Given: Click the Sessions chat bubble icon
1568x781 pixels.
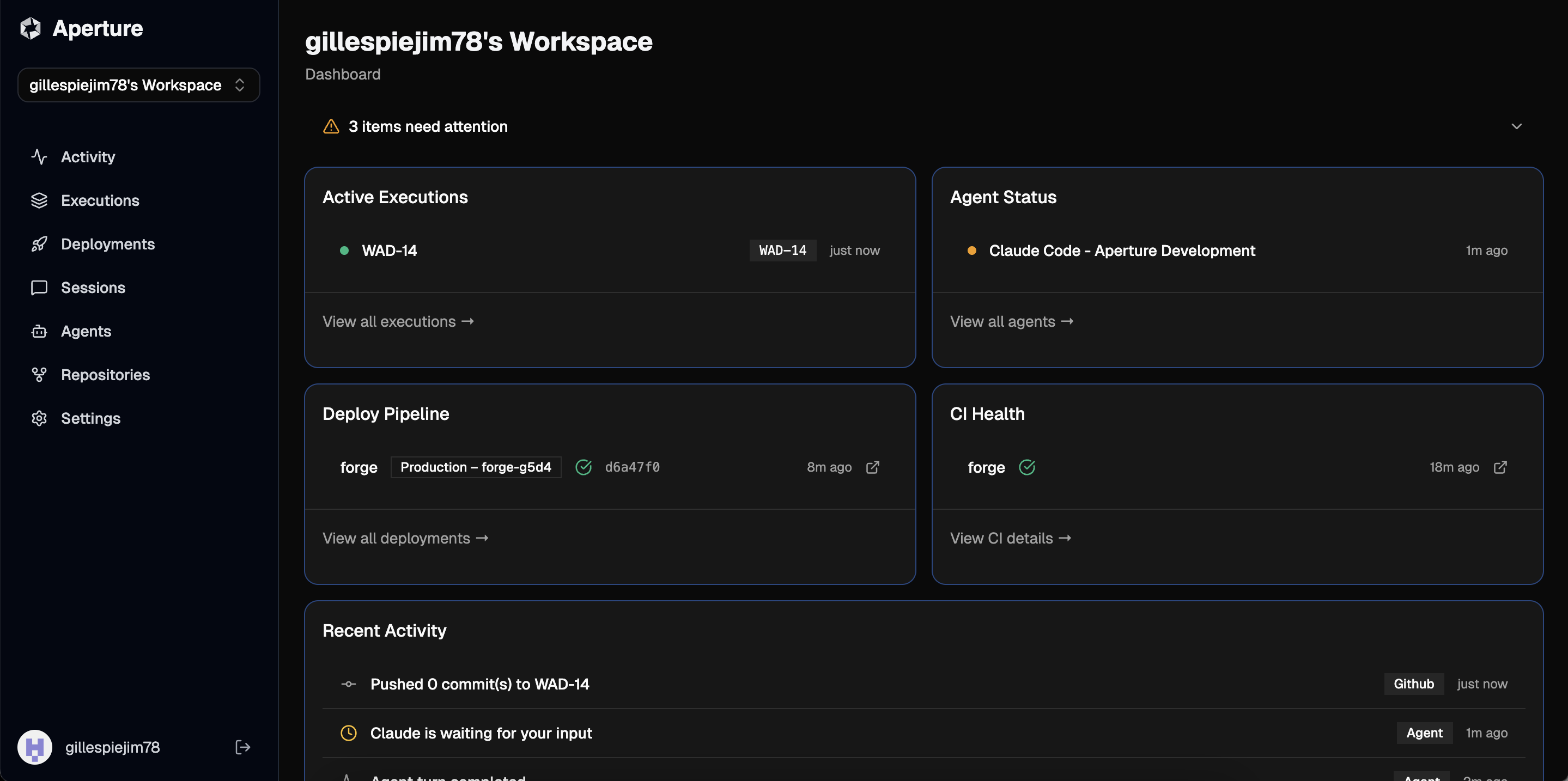Looking at the screenshot, I should (40, 287).
